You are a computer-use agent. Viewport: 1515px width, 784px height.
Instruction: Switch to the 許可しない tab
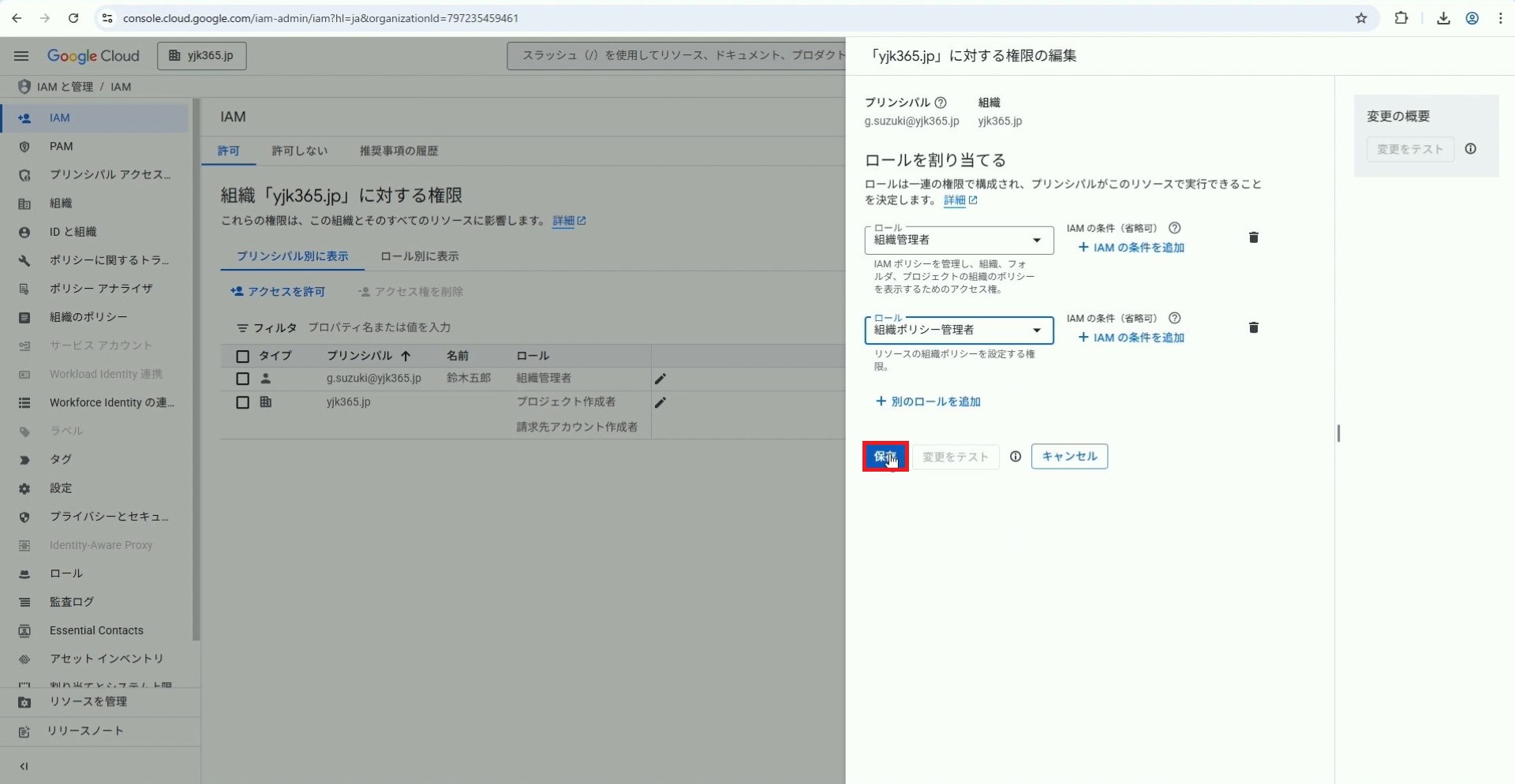coord(299,151)
